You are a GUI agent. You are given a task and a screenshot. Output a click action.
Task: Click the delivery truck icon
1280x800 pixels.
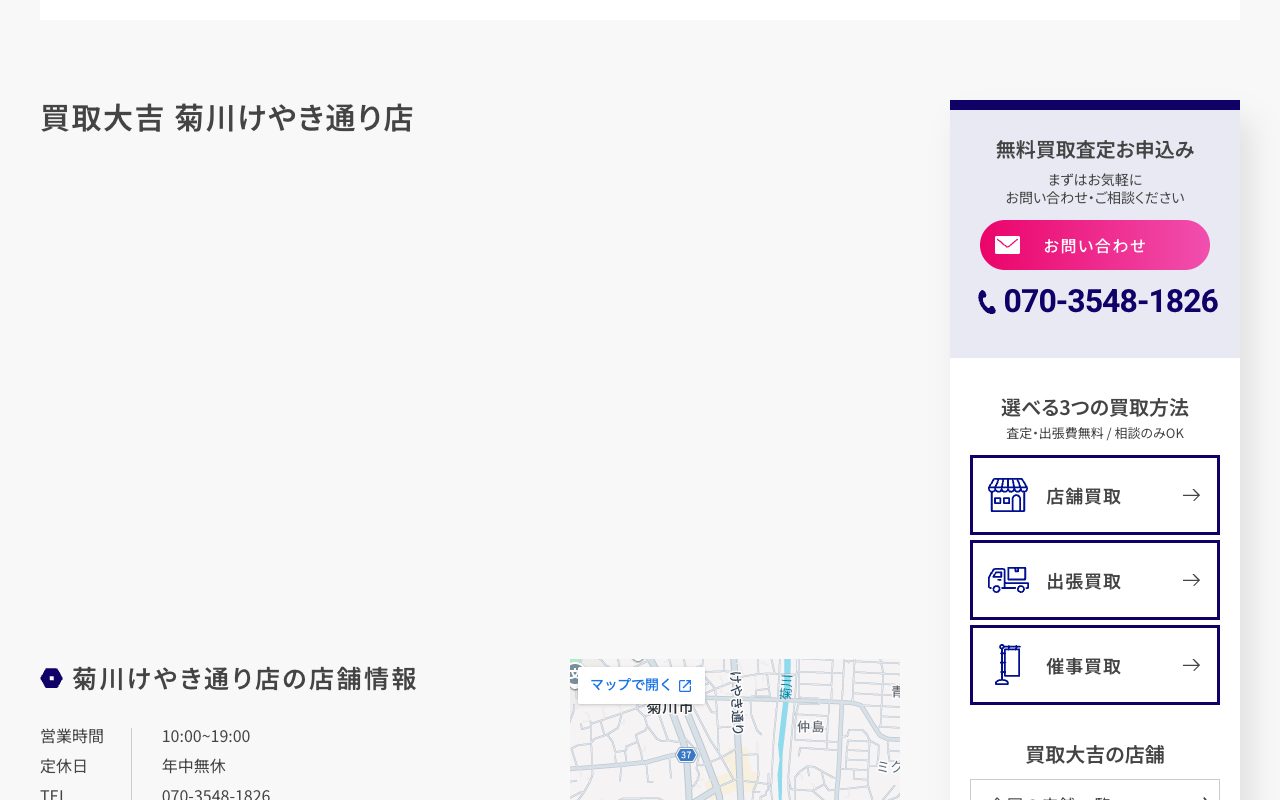[1008, 580]
